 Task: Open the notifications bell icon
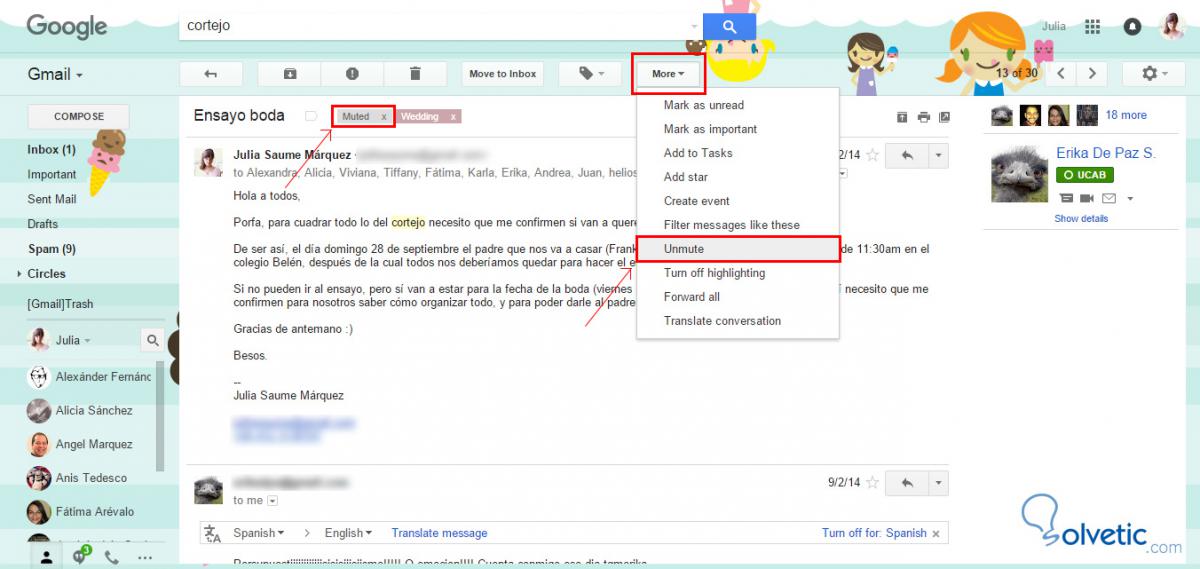click(1132, 27)
